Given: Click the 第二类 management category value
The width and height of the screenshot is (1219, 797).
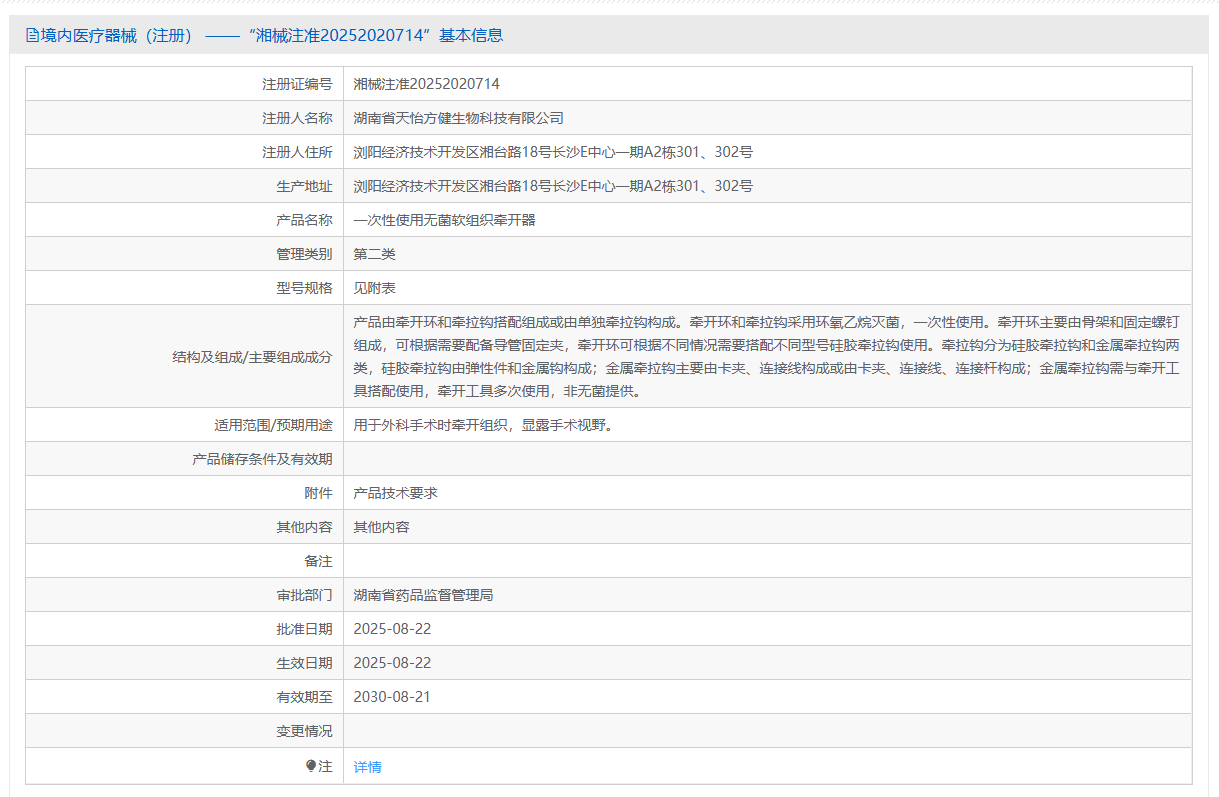Looking at the screenshot, I should click(375, 254).
